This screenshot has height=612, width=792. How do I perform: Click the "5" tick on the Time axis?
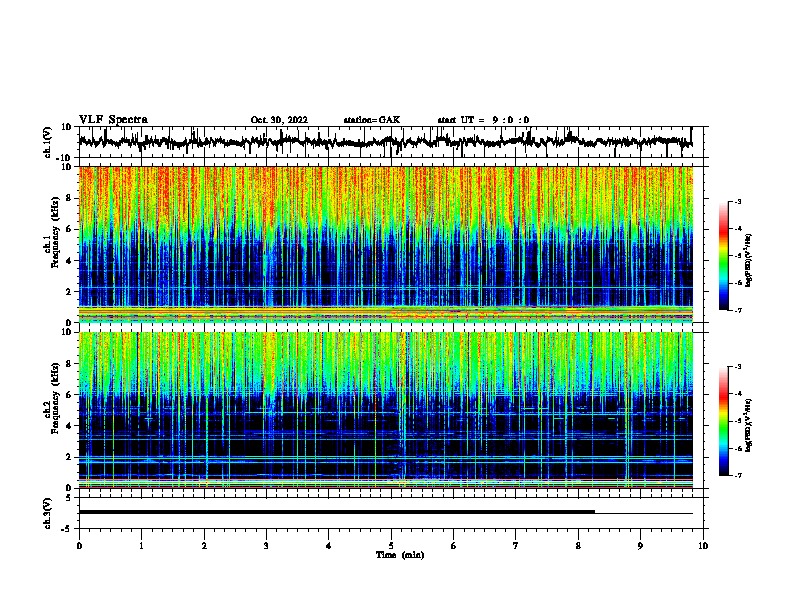click(x=391, y=546)
